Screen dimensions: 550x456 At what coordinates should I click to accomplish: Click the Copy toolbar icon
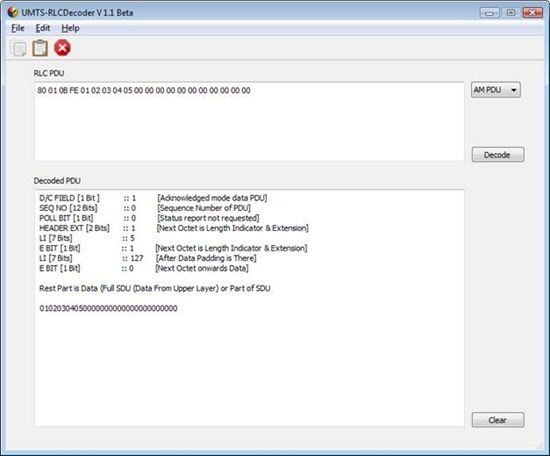click(x=18, y=48)
